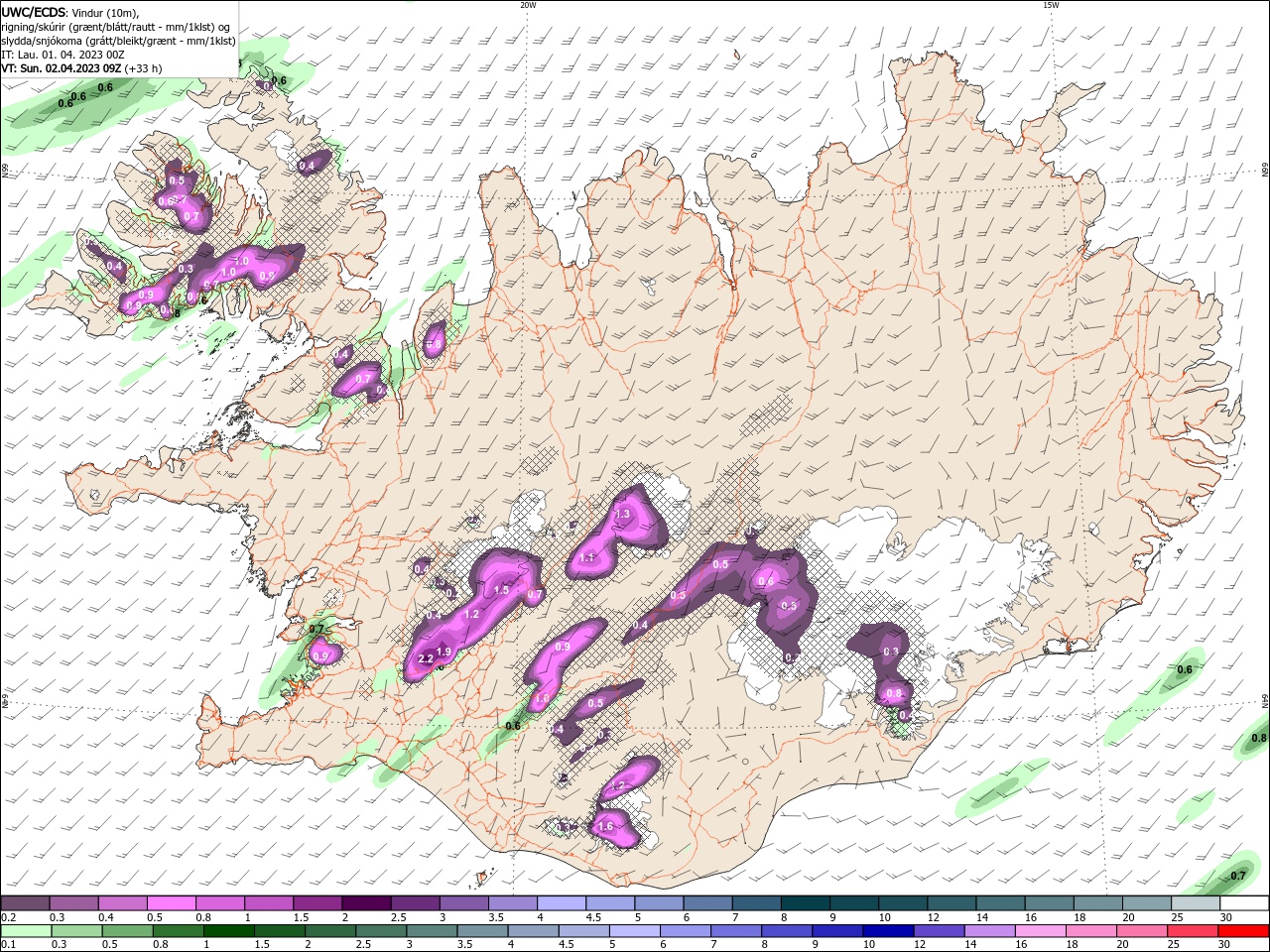This screenshot has width=1270, height=952.
Task: Select the upper-scale swatch between 1 and 1.5
Action: point(269,903)
